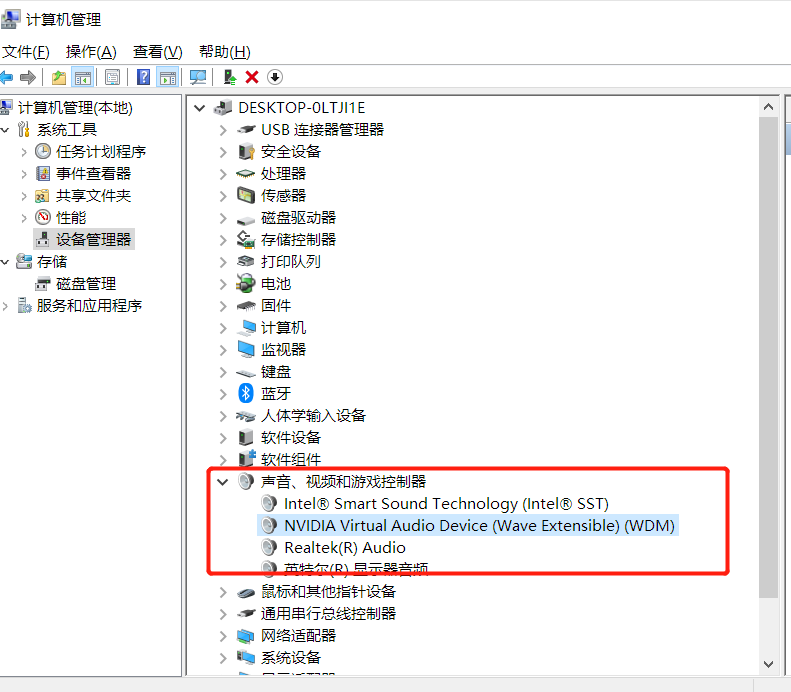Select 共享文件夹 in the left tree
This screenshot has width=791, height=692.
tap(93, 196)
